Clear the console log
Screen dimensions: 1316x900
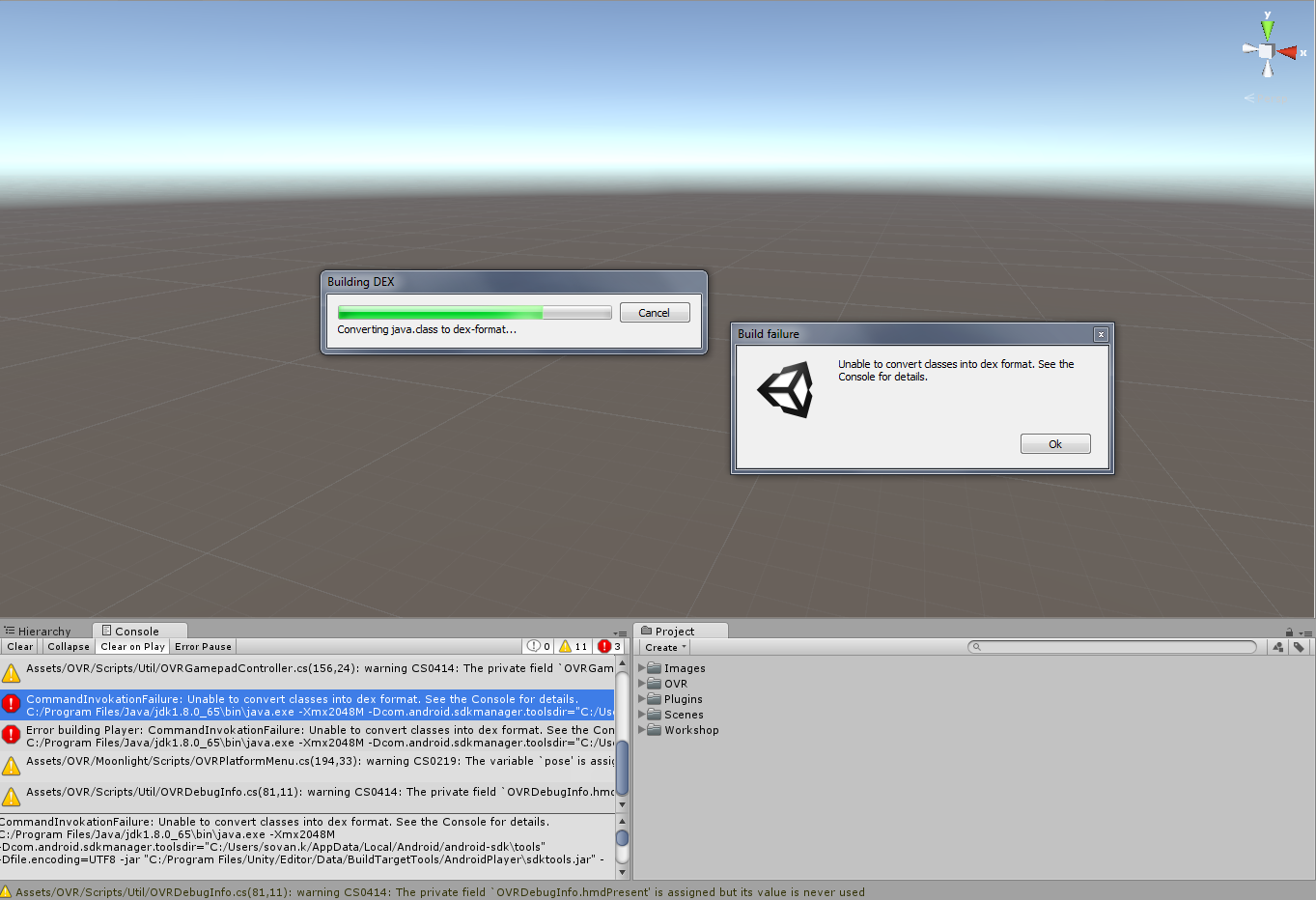tap(20, 647)
